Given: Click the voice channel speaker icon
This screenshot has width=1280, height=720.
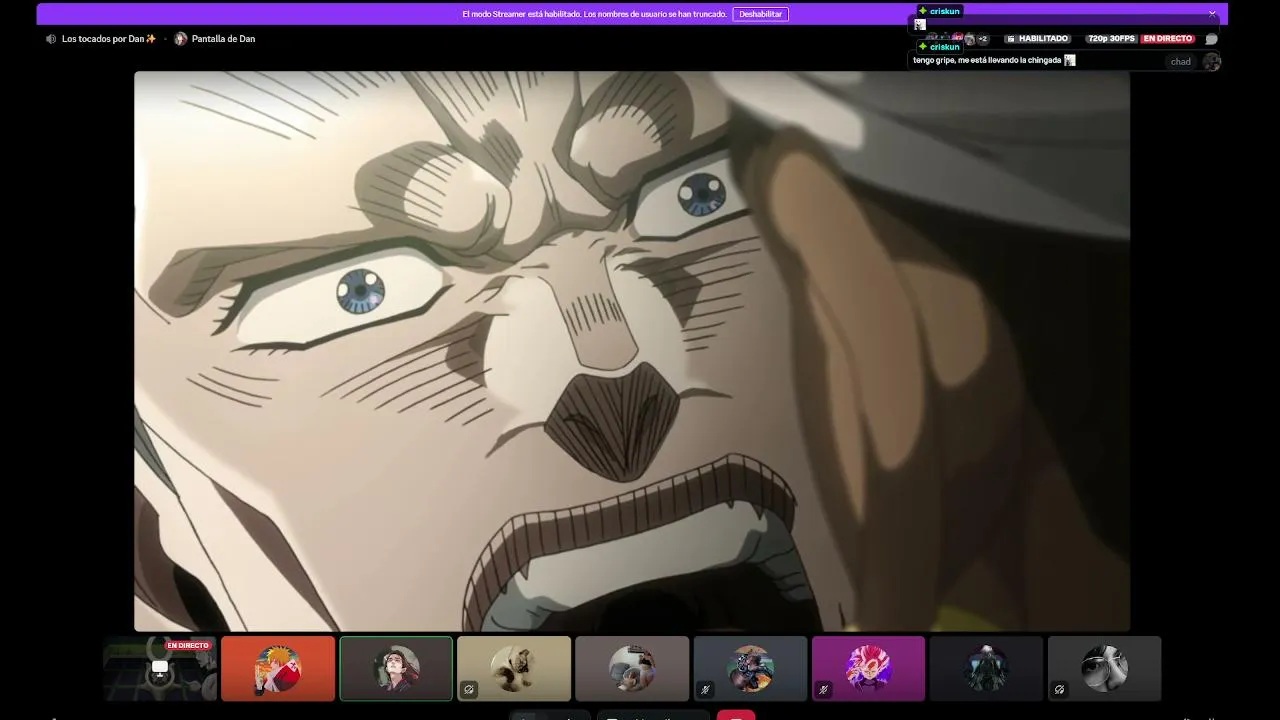Looking at the screenshot, I should tap(51, 39).
